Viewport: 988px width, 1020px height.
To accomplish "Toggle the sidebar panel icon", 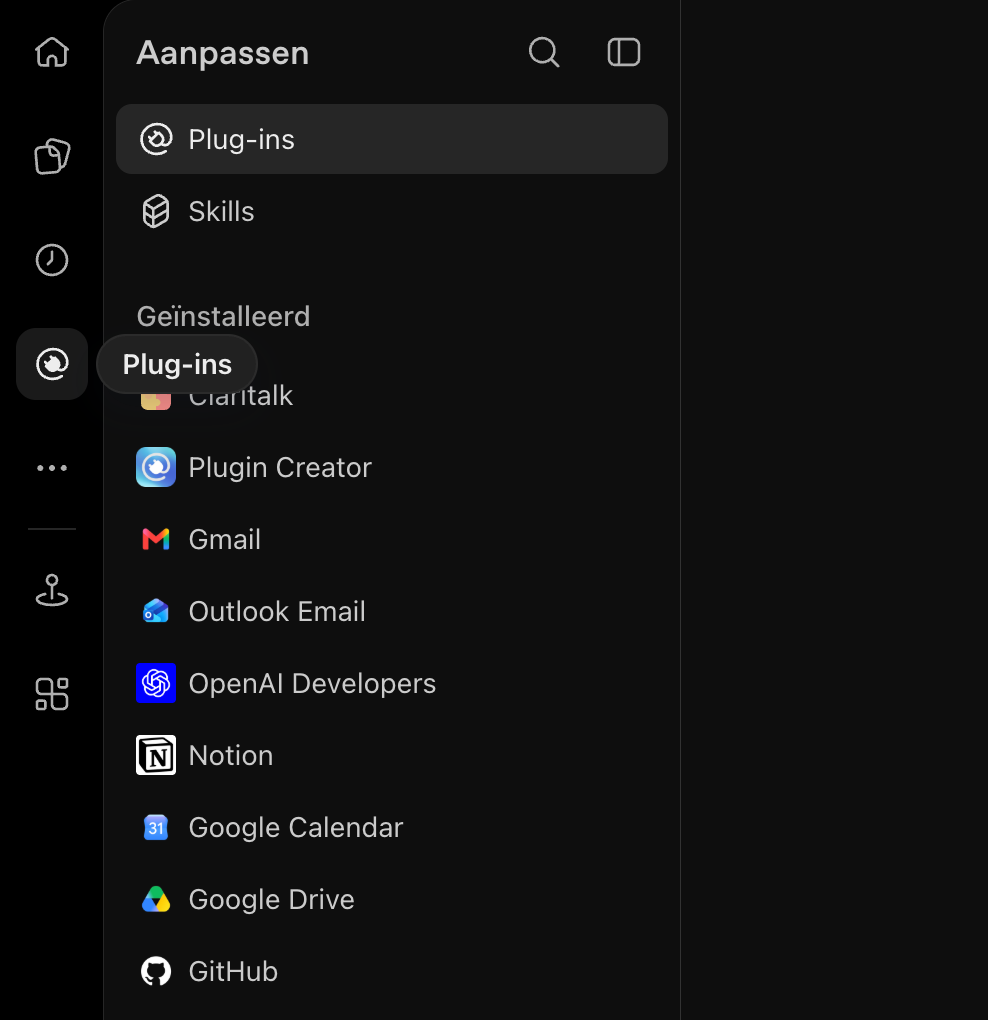I will 624,52.
